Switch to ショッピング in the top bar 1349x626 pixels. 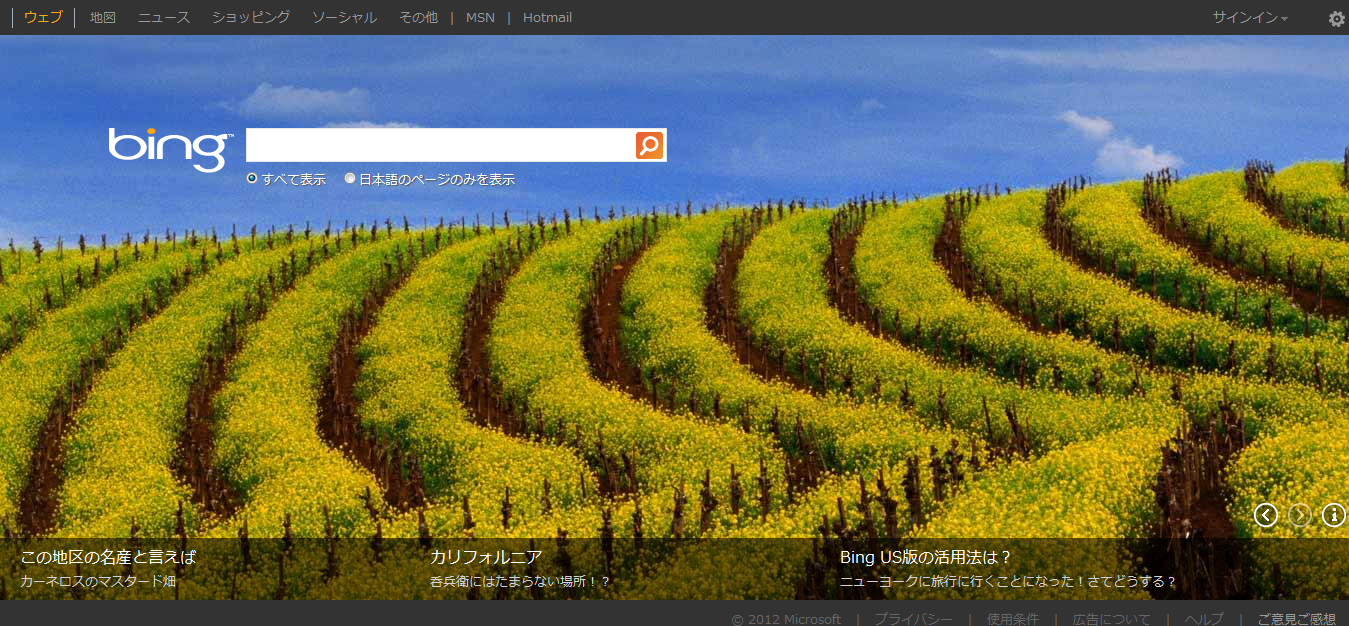pyautogui.click(x=251, y=18)
